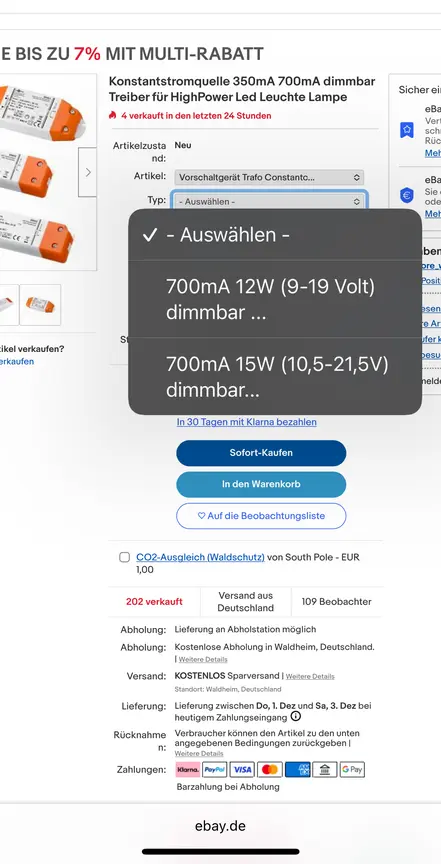Click the Google Pay payment icon
This screenshot has height=864, width=441.
(x=352, y=769)
